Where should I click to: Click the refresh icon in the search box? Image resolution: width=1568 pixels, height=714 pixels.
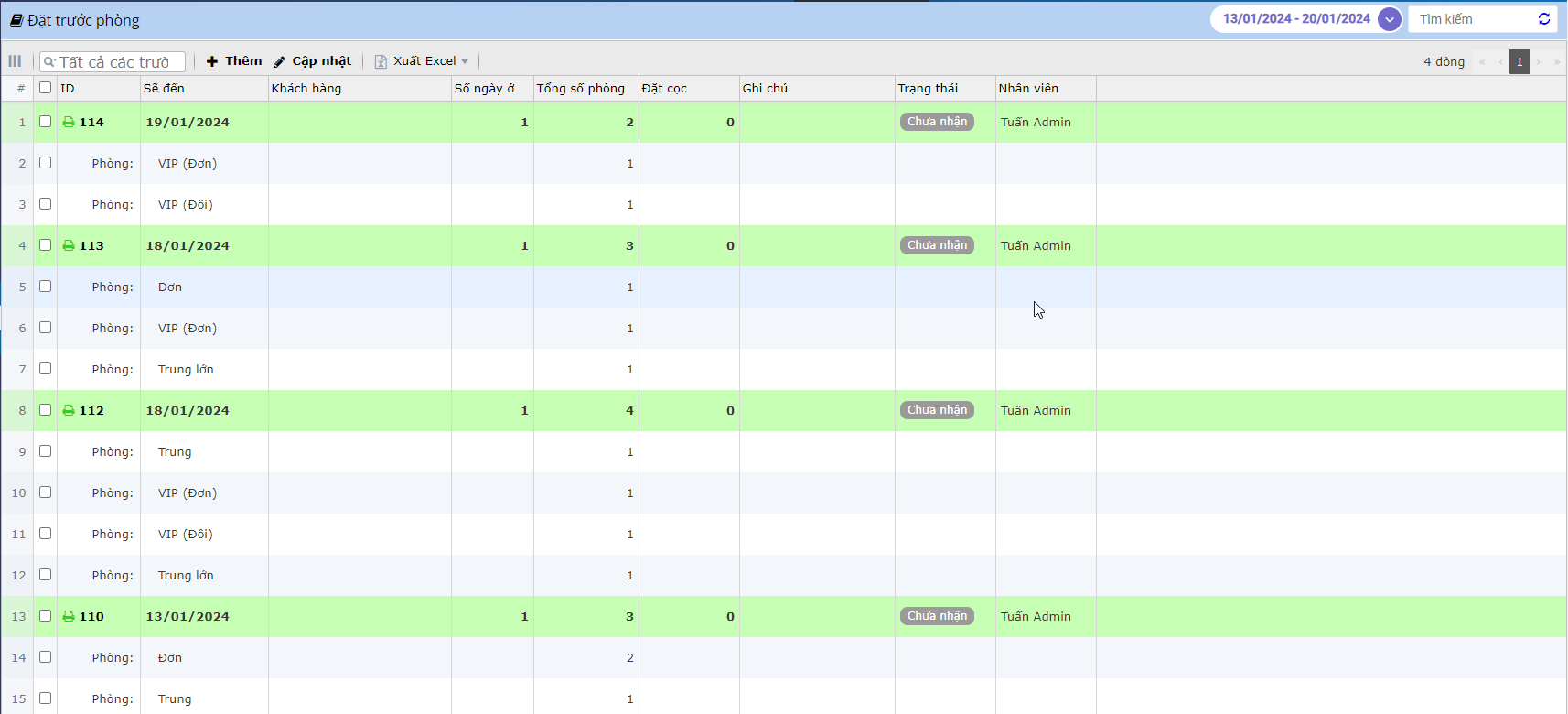click(x=1544, y=19)
